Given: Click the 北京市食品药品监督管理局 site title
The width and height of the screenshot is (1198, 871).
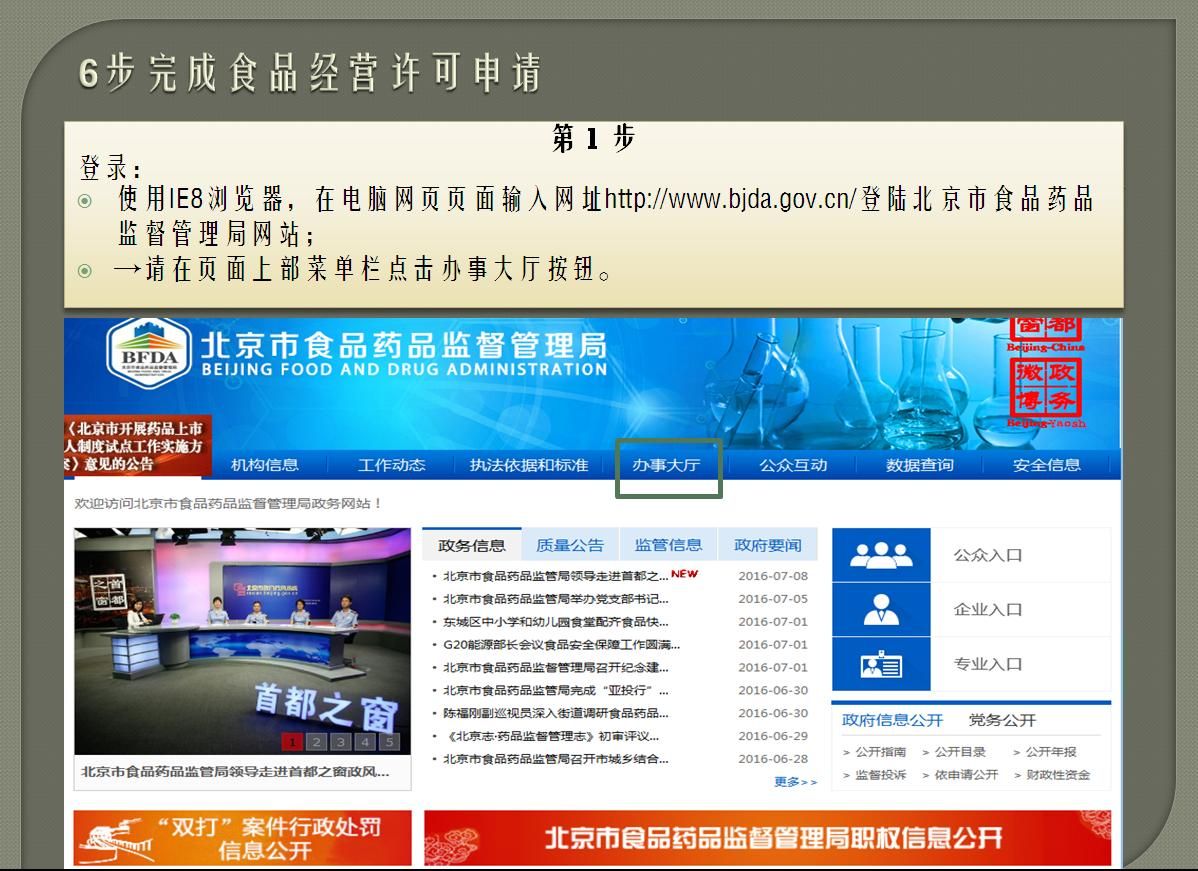Looking at the screenshot, I should tap(404, 345).
